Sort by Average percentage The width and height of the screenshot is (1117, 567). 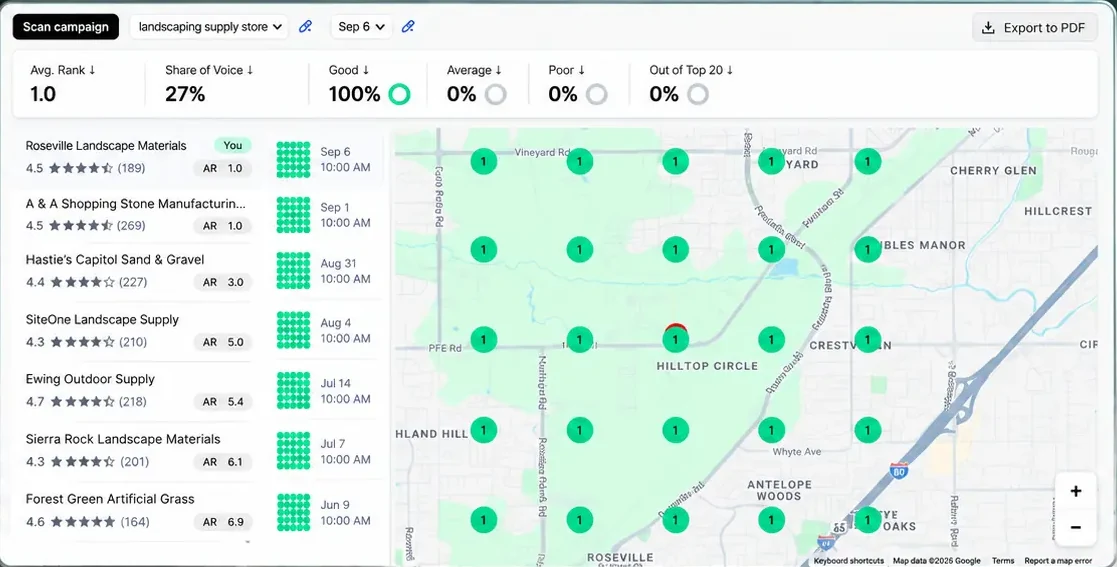[474, 70]
